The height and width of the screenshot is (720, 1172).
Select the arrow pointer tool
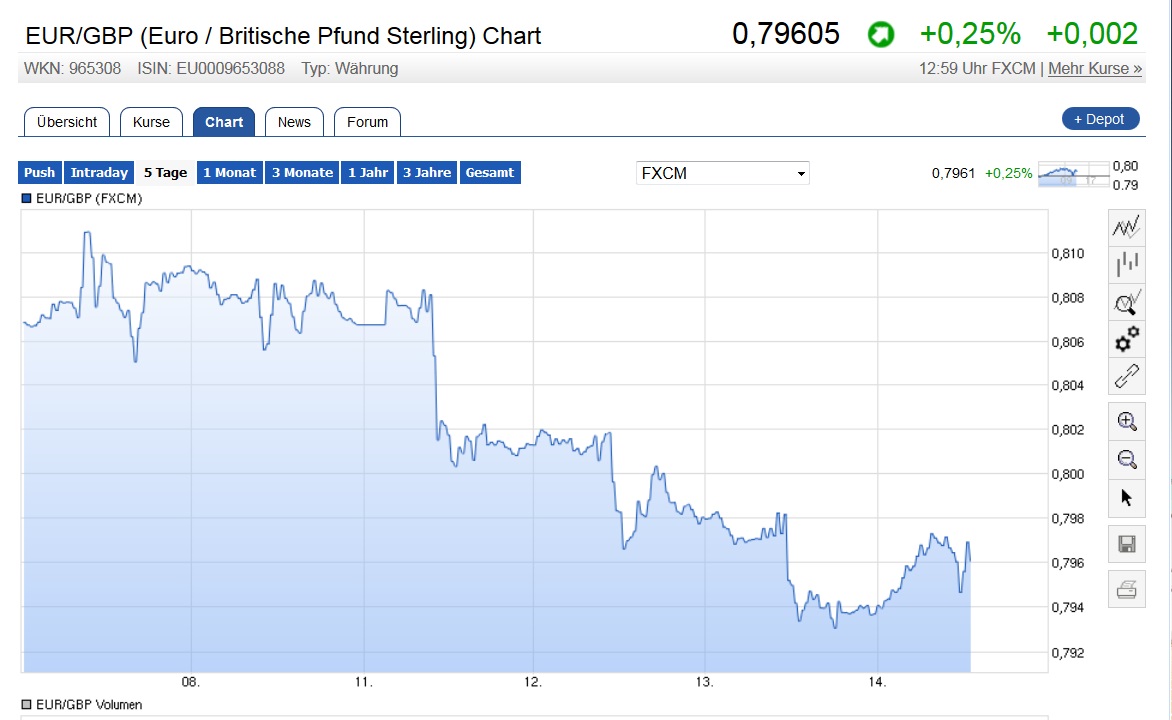point(1126,497)
